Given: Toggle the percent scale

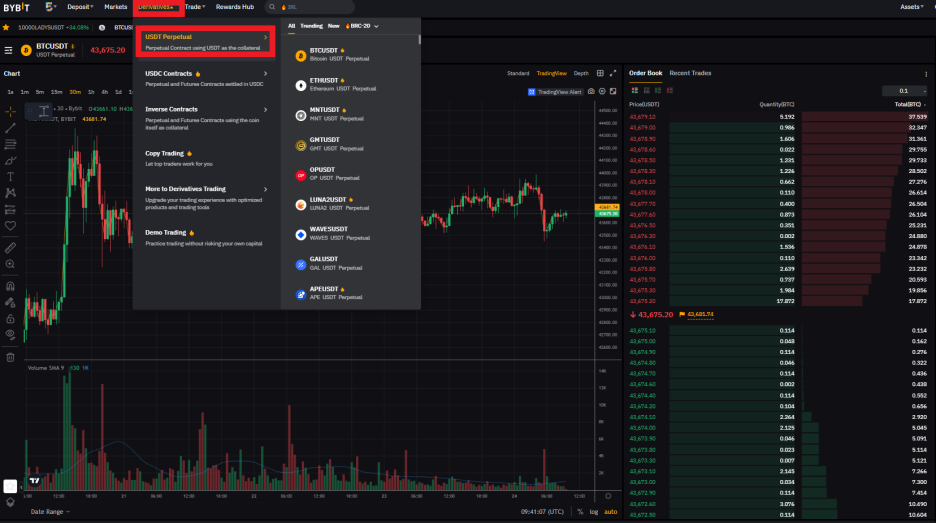Looking at the screenshot, I should 580,512.
